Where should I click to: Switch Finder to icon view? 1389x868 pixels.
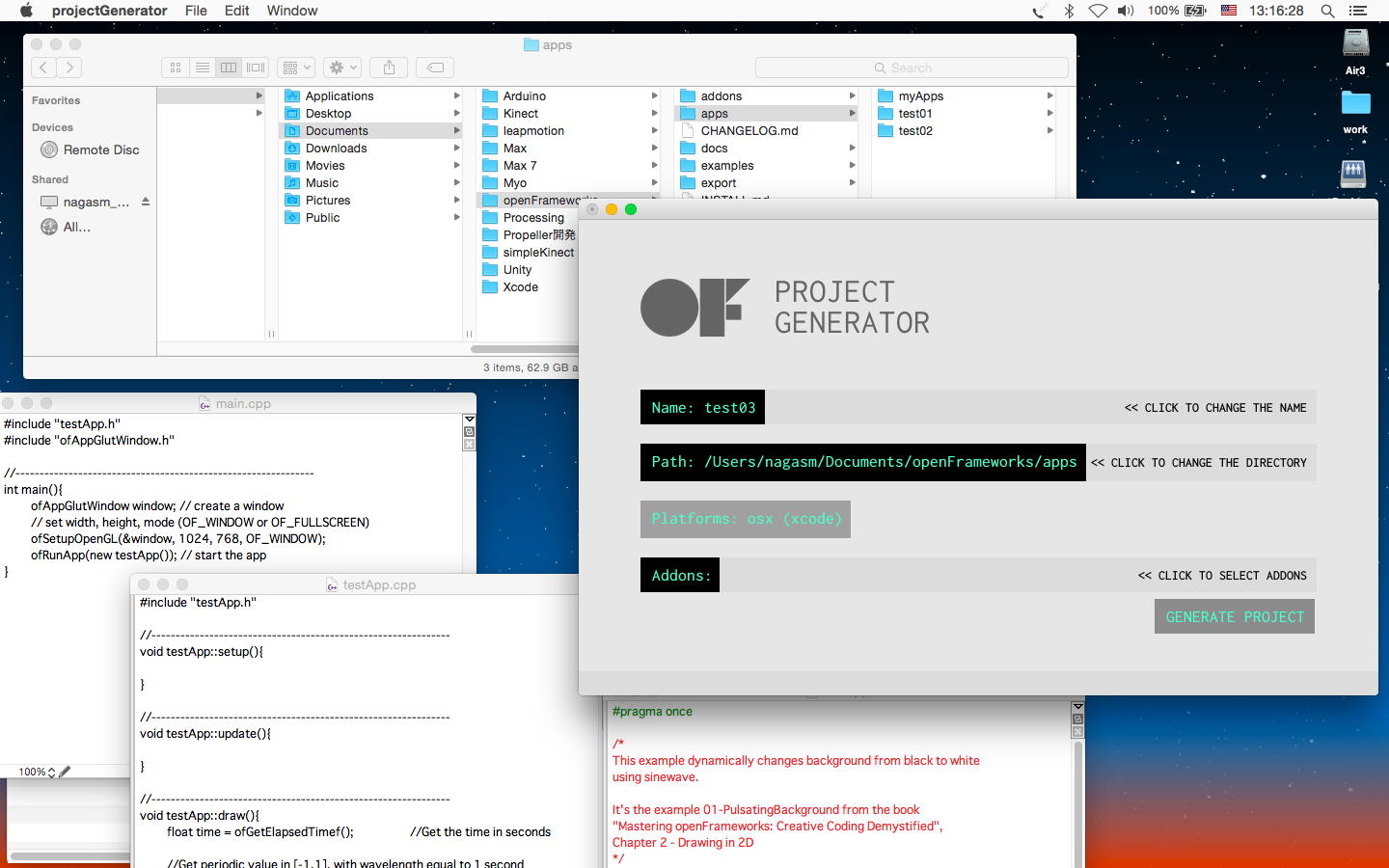click(176, 68)
